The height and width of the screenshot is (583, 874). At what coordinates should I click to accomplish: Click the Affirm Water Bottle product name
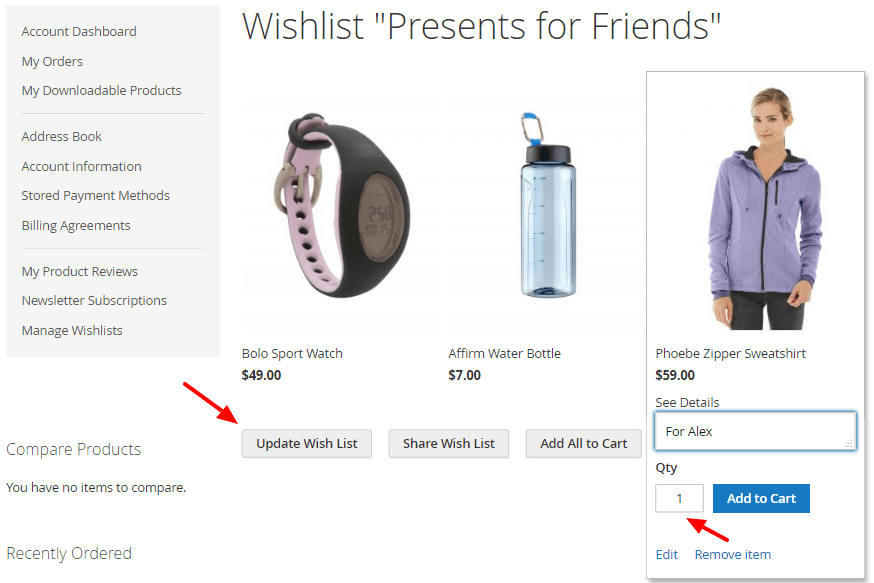coord(504,353)
